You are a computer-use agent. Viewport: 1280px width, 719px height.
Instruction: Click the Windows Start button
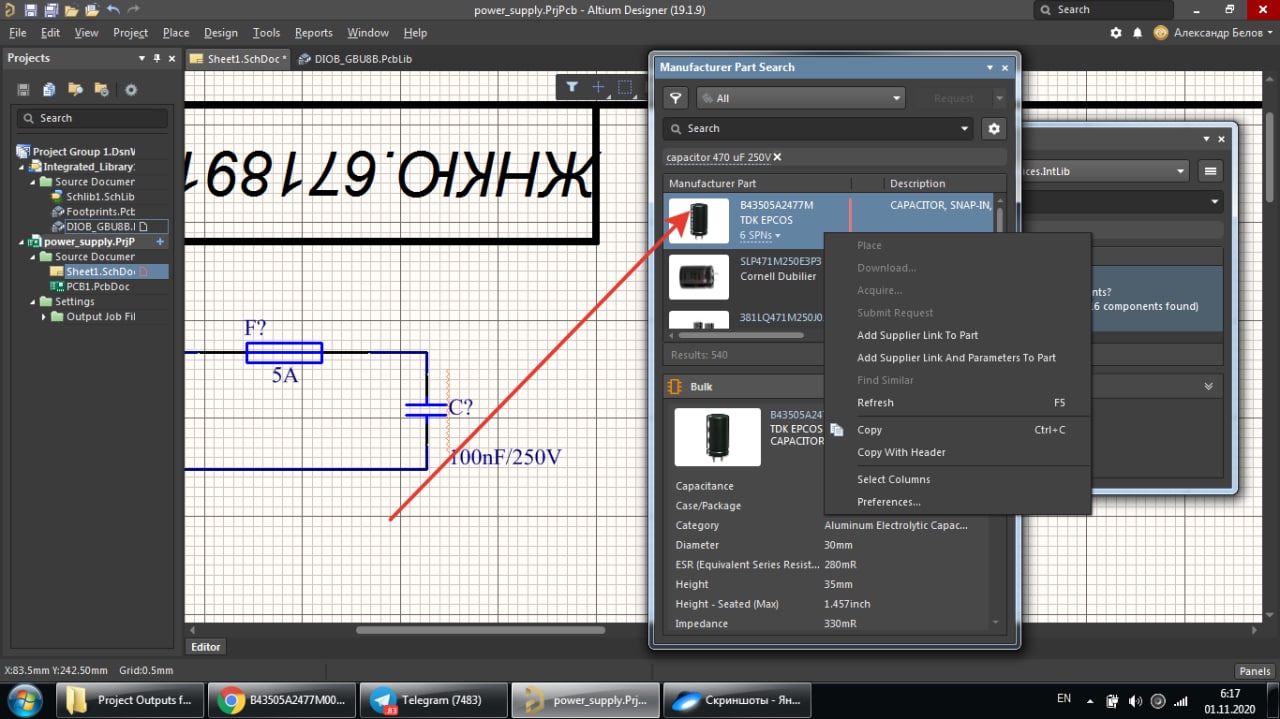[x=23, y=699]
